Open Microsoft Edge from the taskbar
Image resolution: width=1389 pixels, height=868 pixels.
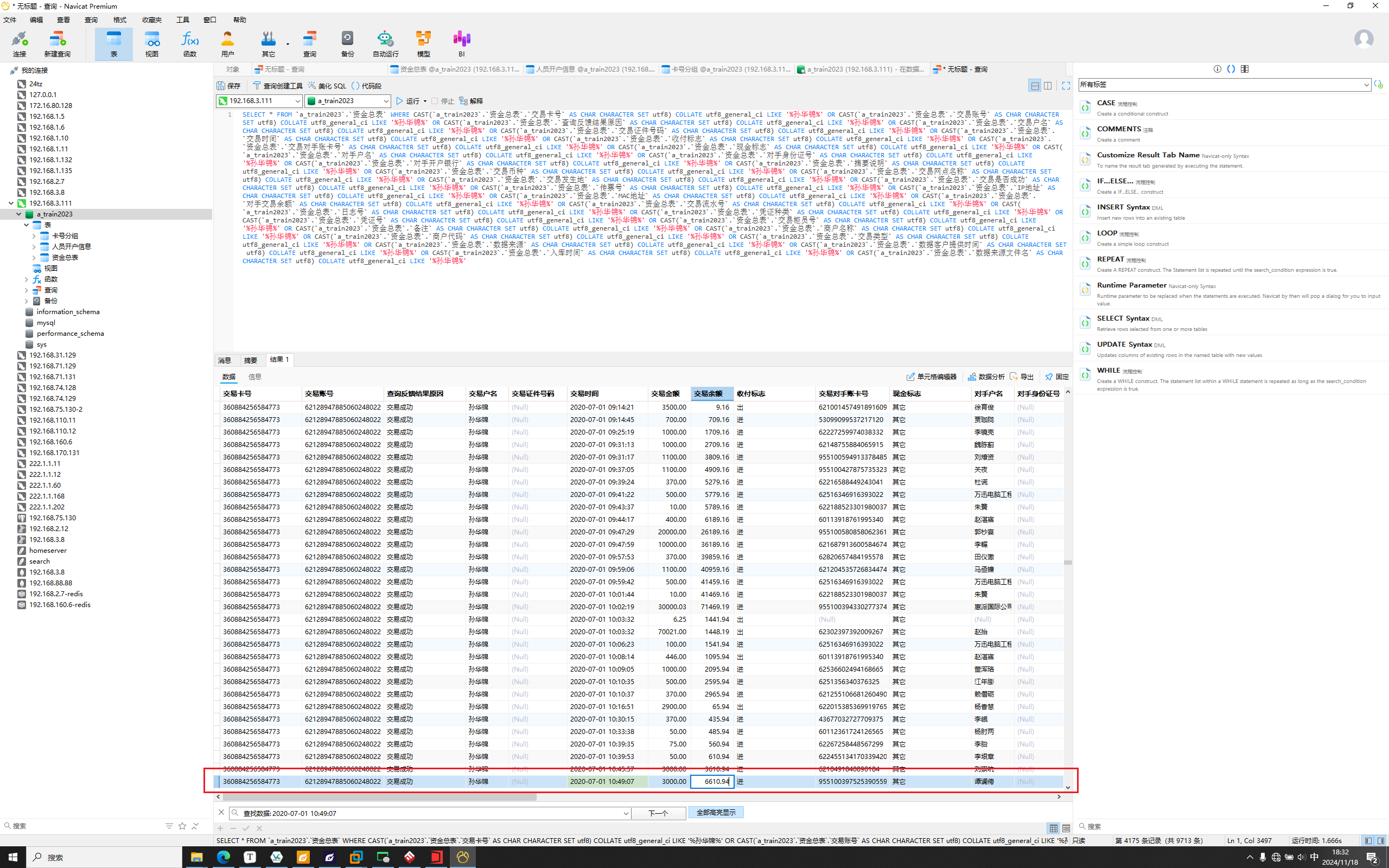[x=224, y=857]
